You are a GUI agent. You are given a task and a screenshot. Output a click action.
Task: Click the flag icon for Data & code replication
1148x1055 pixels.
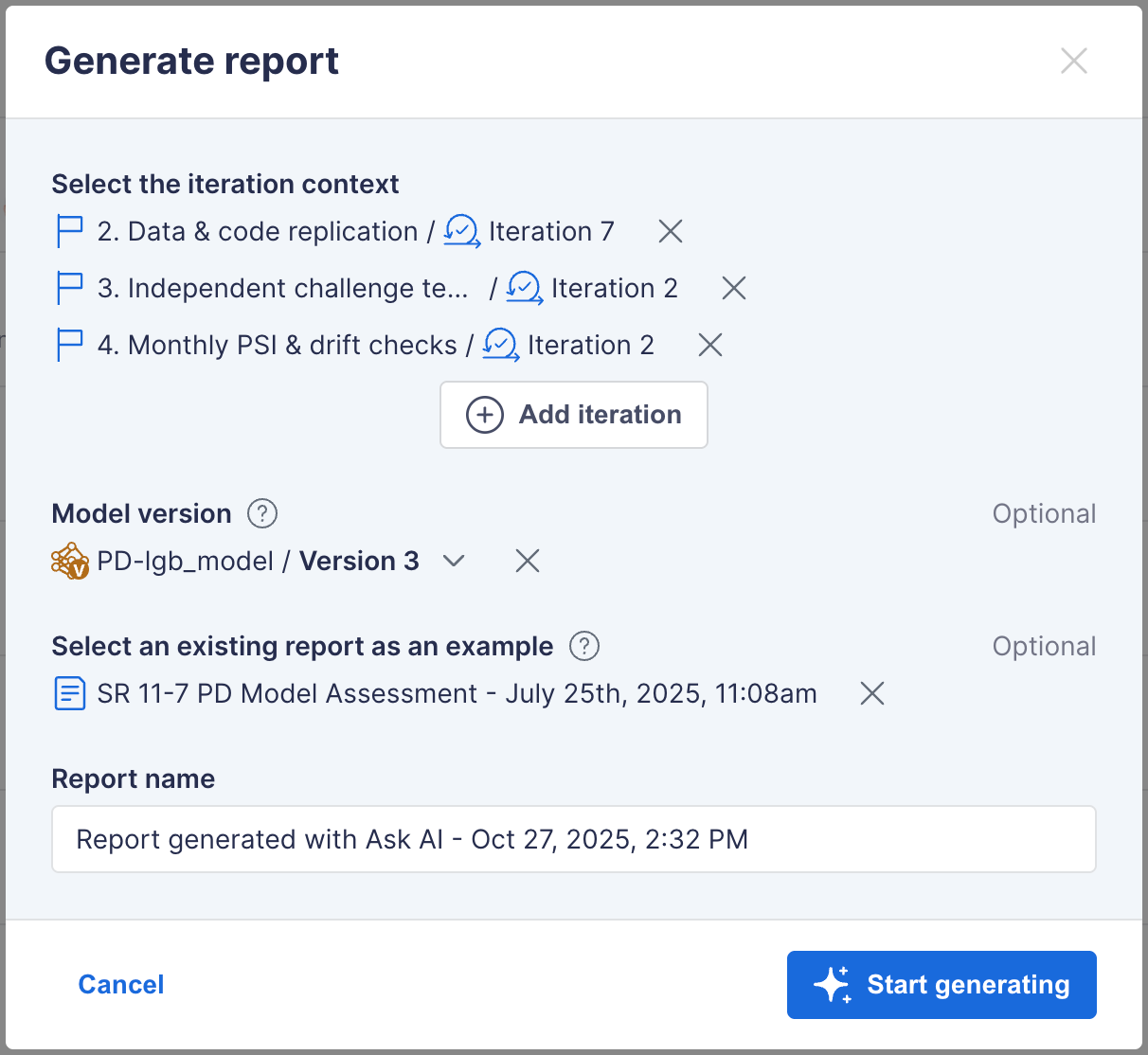(70, 231)
